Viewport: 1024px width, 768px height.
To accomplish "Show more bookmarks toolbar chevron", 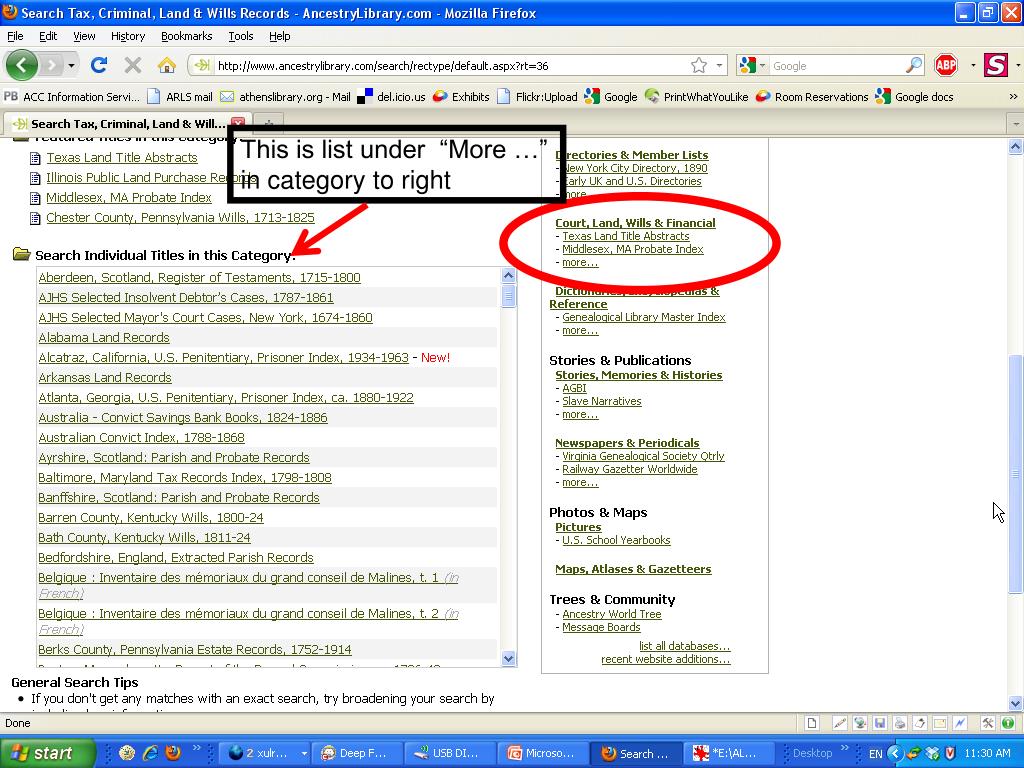I will coord(1013,97).
